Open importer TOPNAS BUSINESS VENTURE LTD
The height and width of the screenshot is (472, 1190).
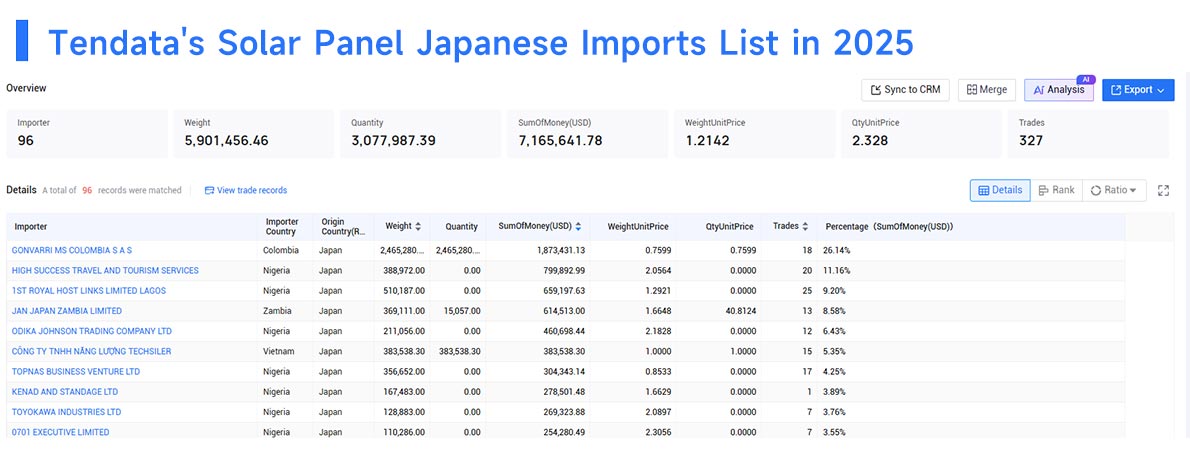pyautogui.click(x=76, y=372)
